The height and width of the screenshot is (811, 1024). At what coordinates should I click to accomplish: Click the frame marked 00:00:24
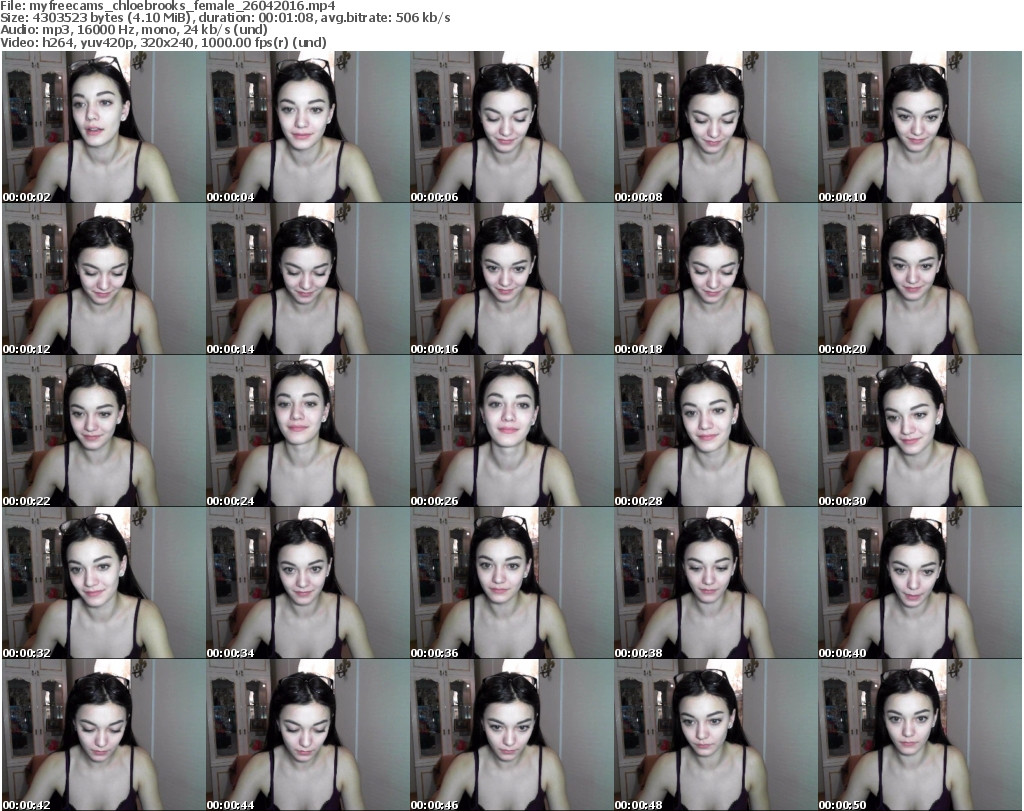[x=308, y=431]
